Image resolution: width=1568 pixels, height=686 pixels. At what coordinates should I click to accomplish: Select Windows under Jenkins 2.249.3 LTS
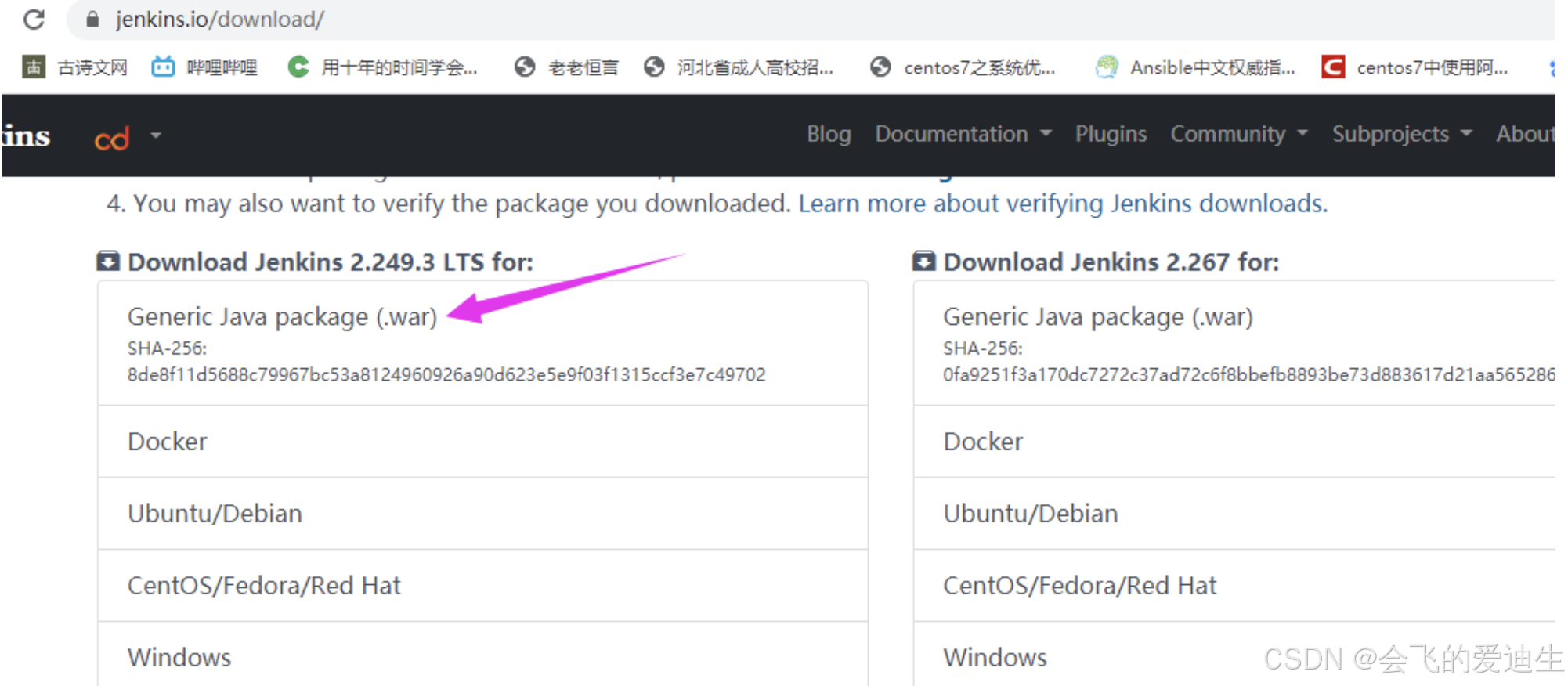pyautogui.click(x=482, y=656)
